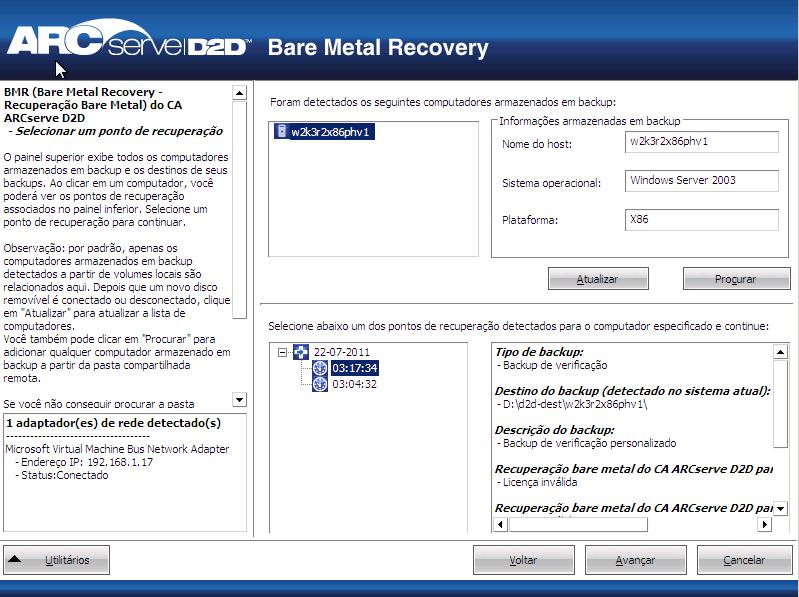Click the backup details horizontal scrollbar thumb
Image resolution: width=799 pixels, height=597 pixels.
pyautogui.click(x=578, y=524)
